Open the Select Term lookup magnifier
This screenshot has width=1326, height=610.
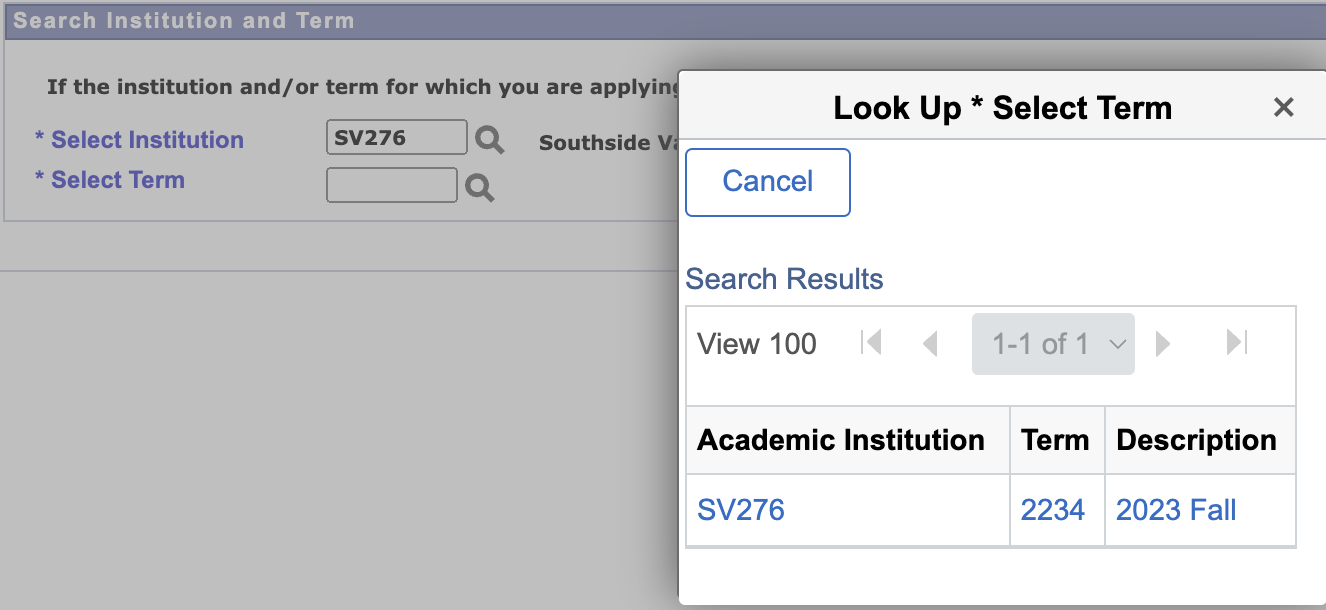pyautogui.click(x=479, y=185)
